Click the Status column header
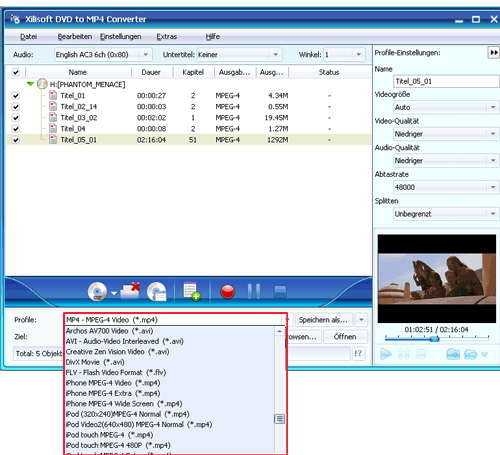 click(329, 72)
